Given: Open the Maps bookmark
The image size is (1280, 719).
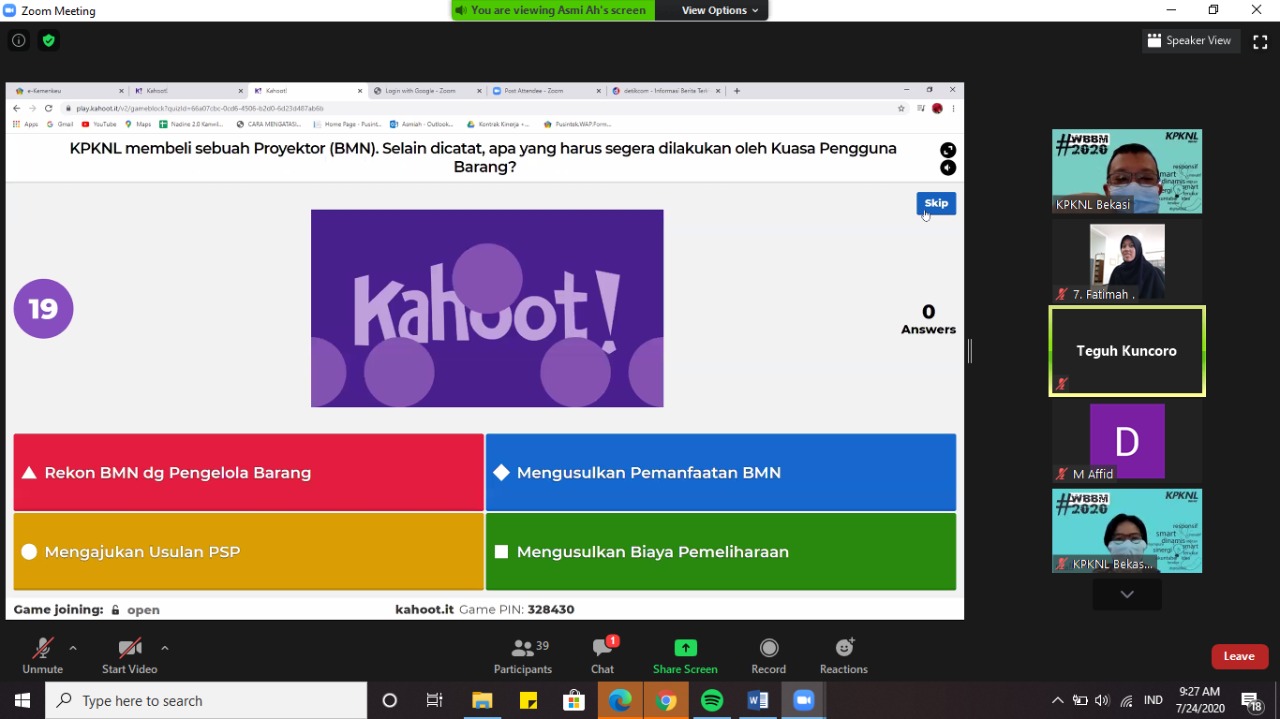Looking at the screenshot, I should click(x=137, y=124).
